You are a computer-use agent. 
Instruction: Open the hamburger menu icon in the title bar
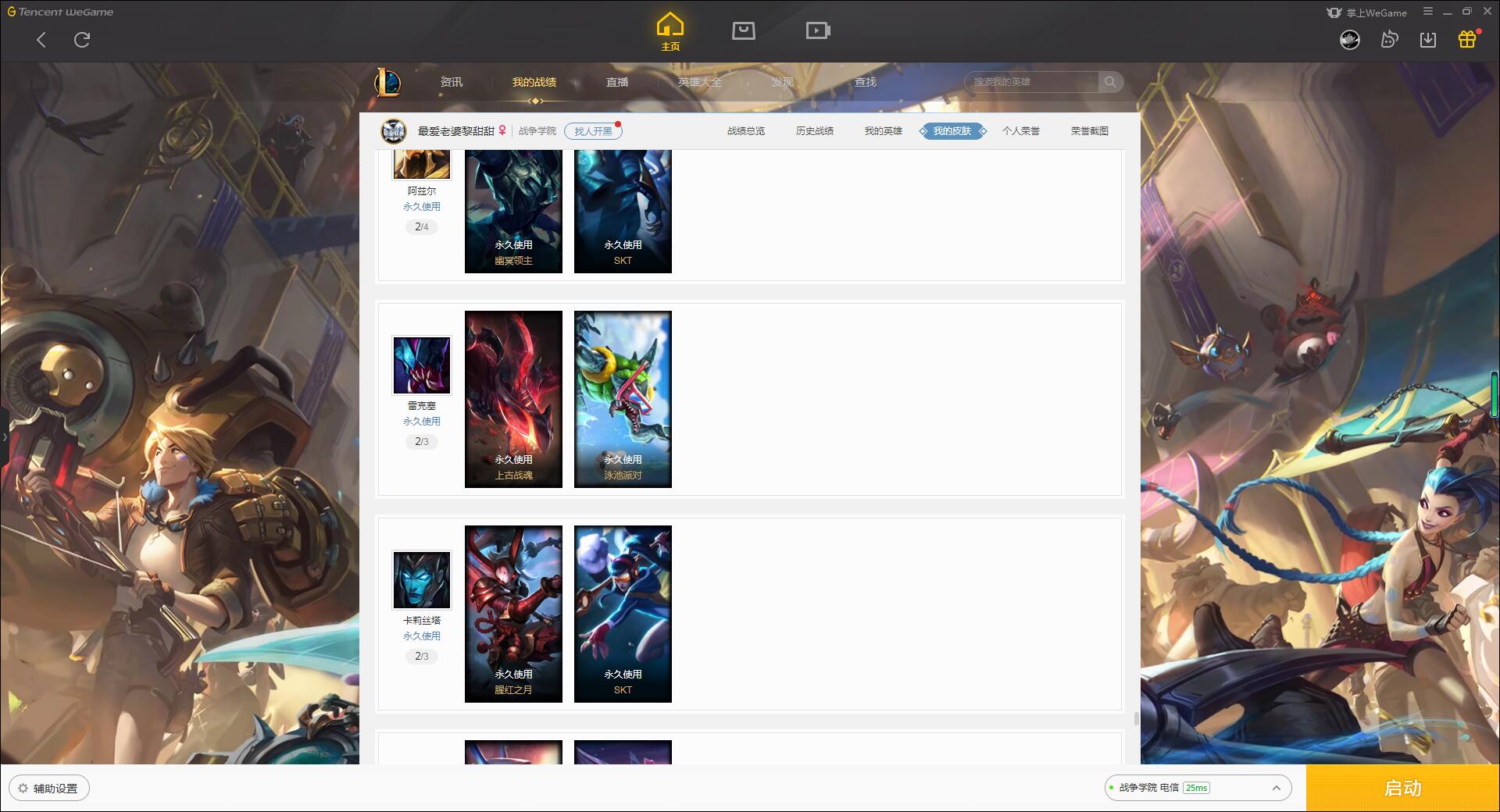tap(1428, 12)
